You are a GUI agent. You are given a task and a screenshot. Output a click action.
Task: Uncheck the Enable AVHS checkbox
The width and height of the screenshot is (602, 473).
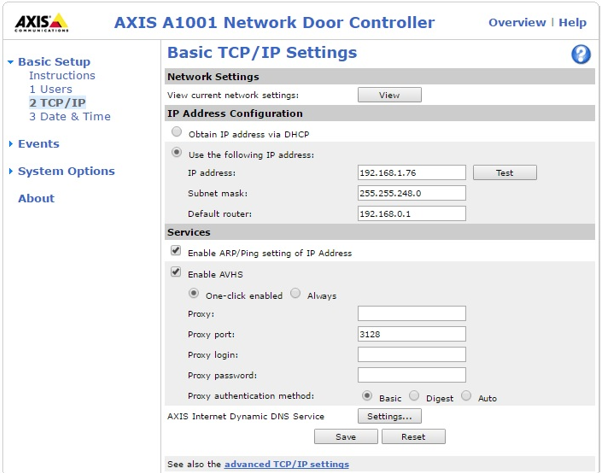click(x=176, y=272)
